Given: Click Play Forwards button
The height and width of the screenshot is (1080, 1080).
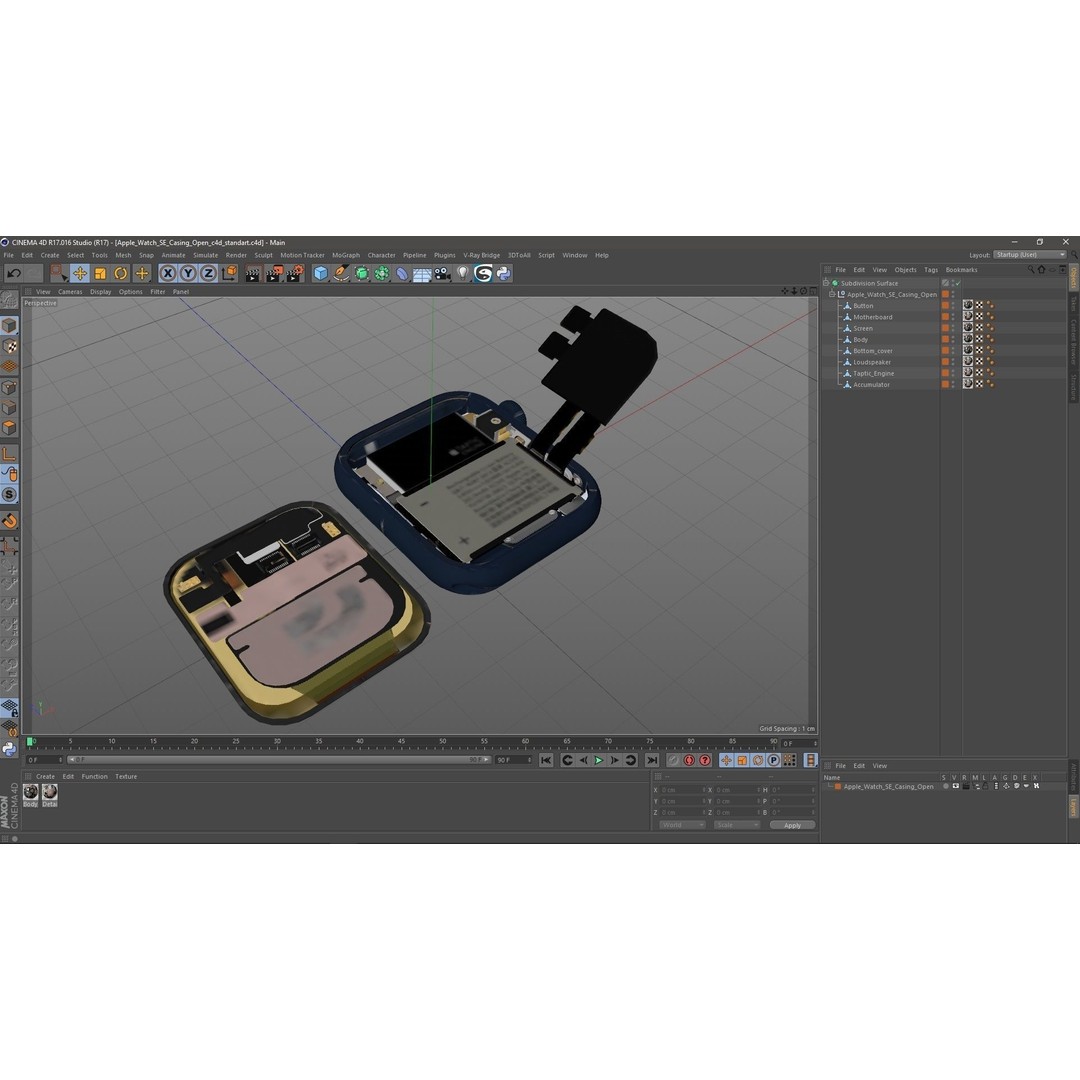Looking at the screenshot, I should click(599, 760).
